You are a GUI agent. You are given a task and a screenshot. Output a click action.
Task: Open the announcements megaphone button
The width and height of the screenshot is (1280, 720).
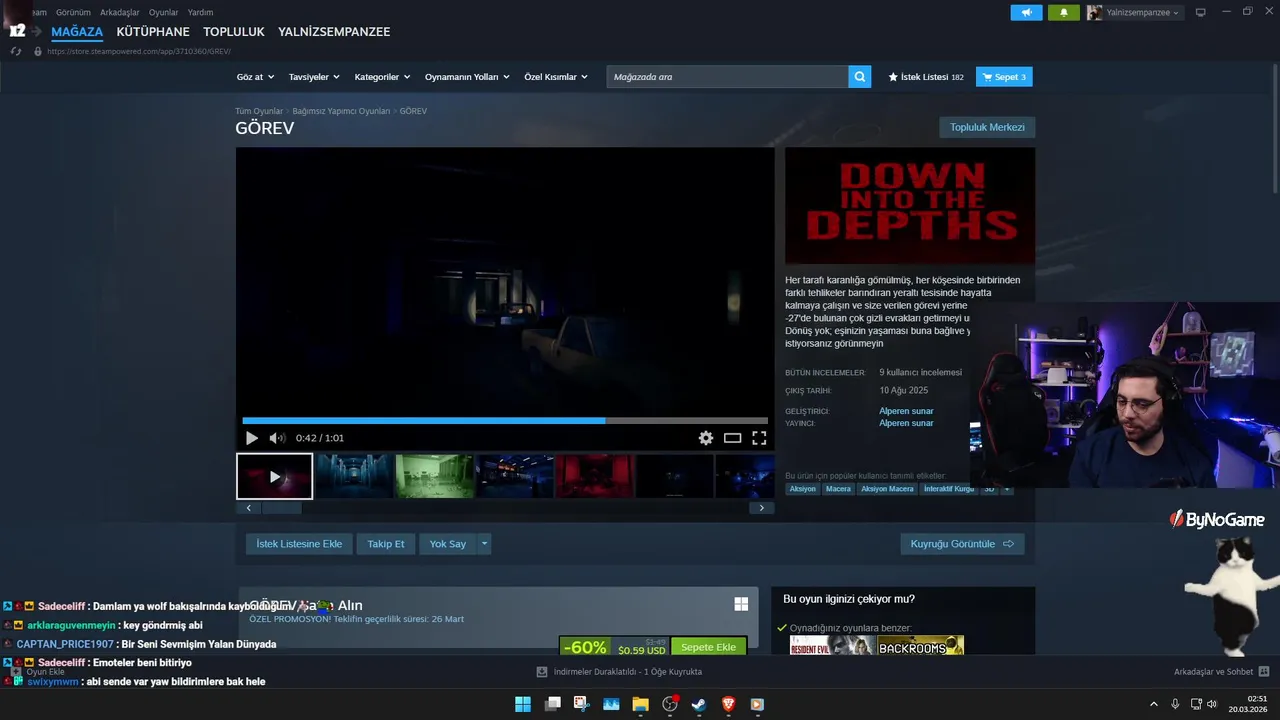click(1026, 13)
